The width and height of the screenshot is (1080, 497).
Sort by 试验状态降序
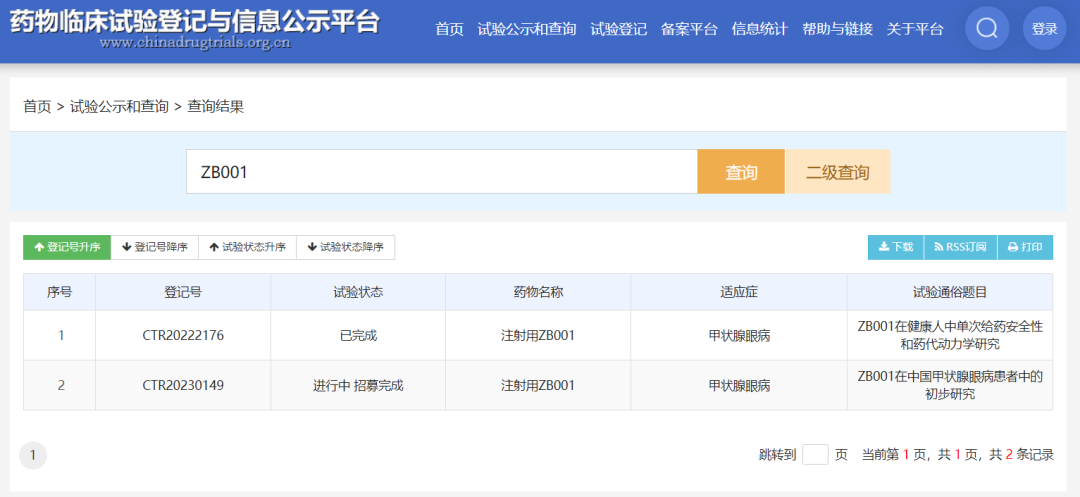345,247
